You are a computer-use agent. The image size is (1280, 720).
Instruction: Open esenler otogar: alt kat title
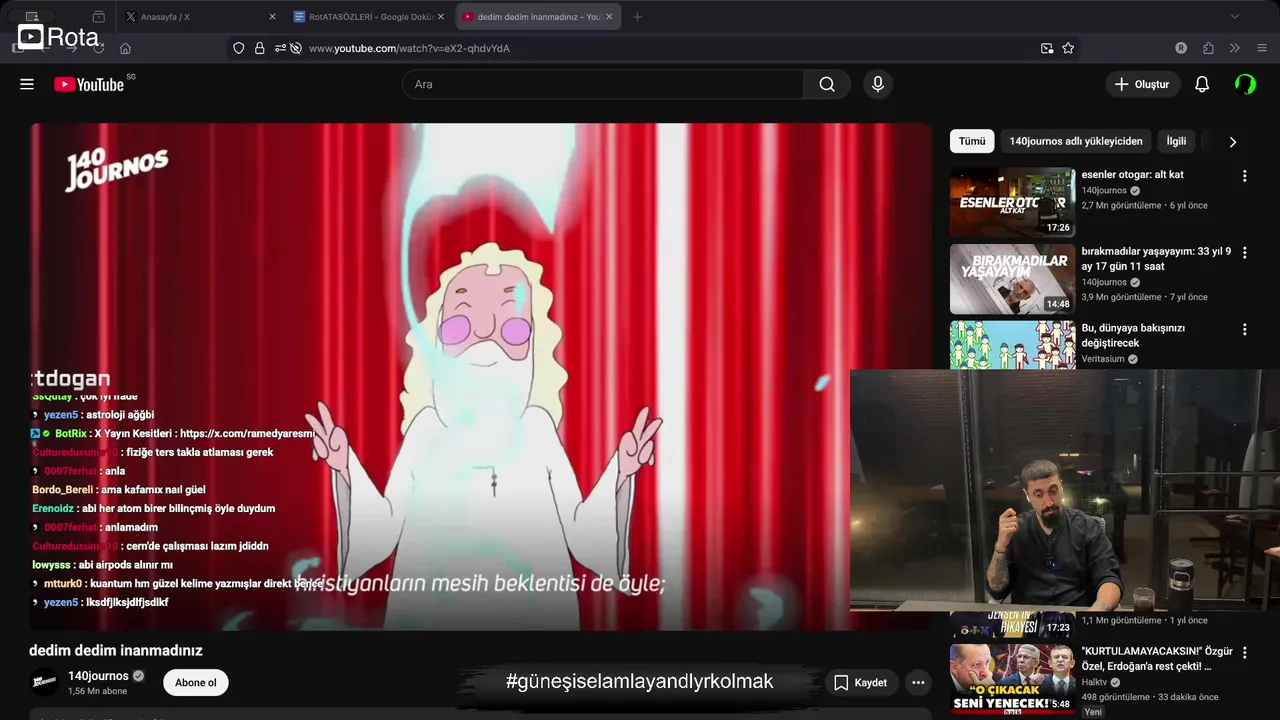pos(1132,174)
